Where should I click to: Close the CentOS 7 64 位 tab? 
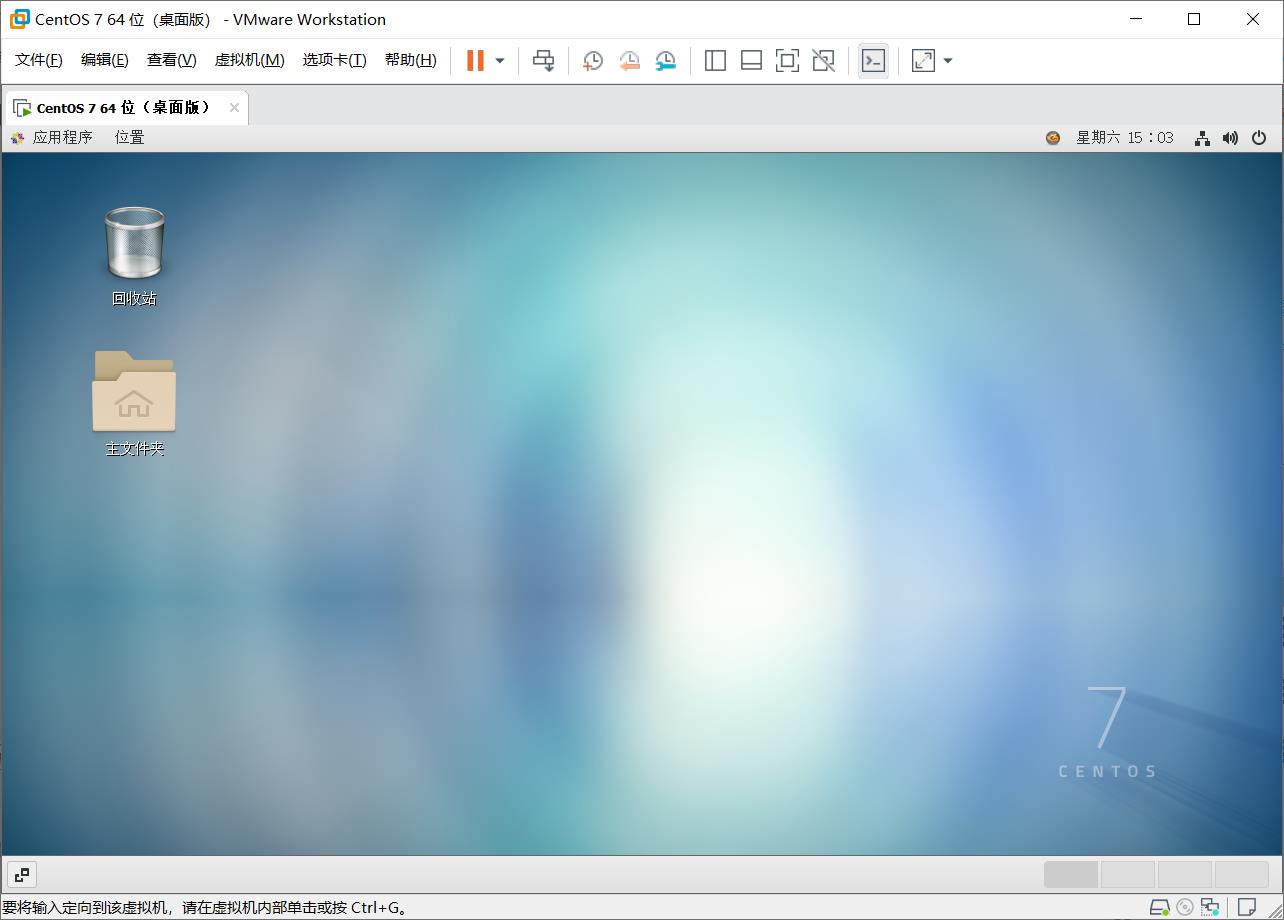(x=234, y=108)
